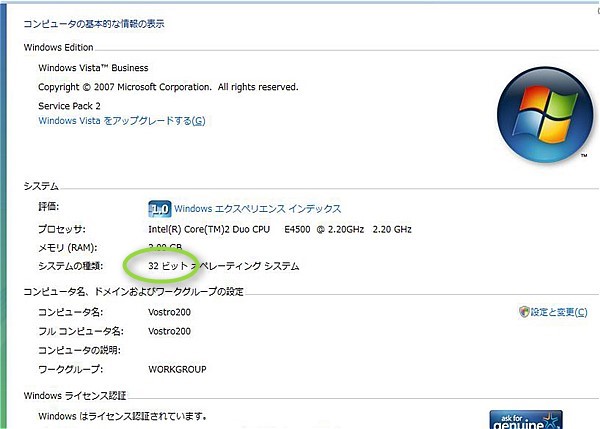Click the ask for genuine badge
Image resolution: width=600 pixels, height=429 pixels.
click(526, 420)
